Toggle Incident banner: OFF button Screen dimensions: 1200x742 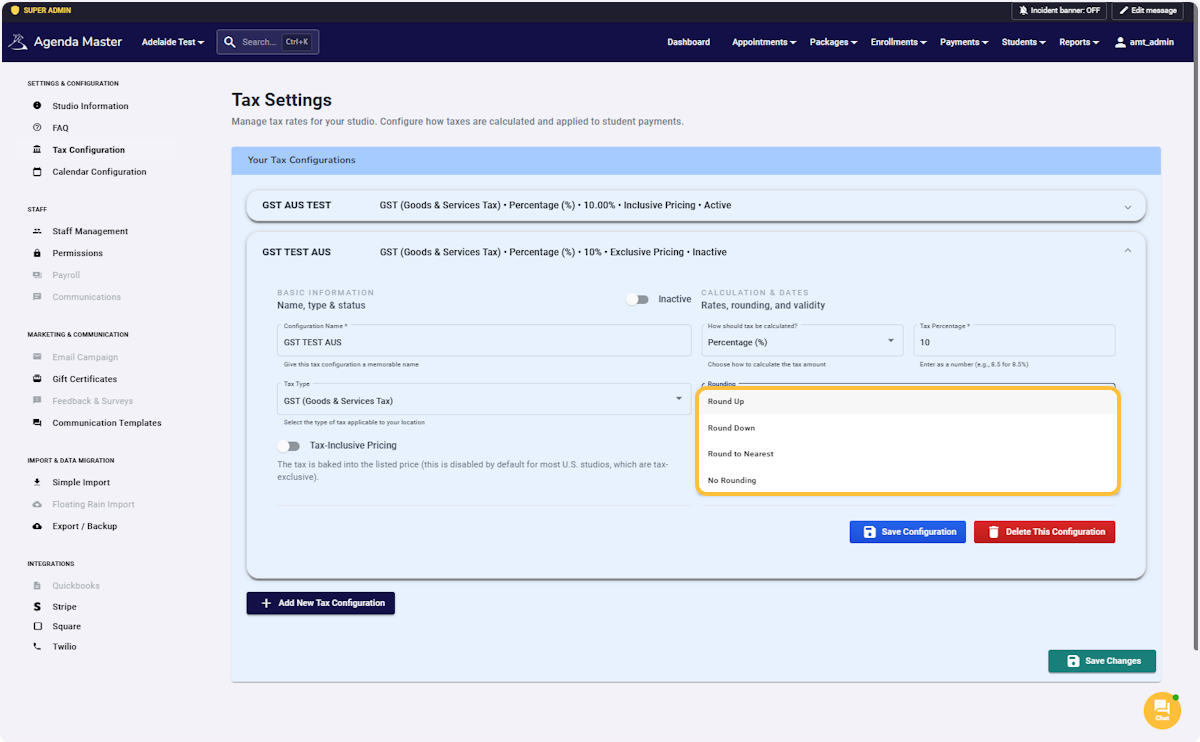click(1059, 10)
